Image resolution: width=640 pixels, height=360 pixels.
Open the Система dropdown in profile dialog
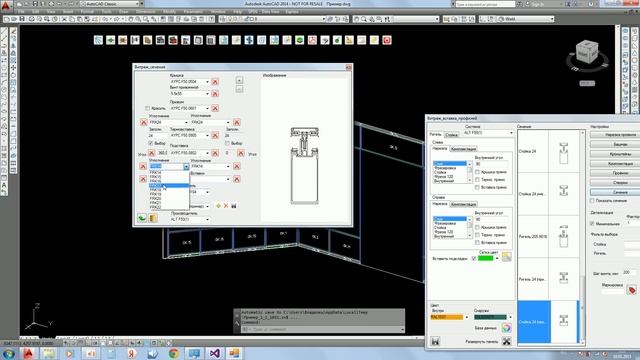pyautogui.click(x=511, y=133)
